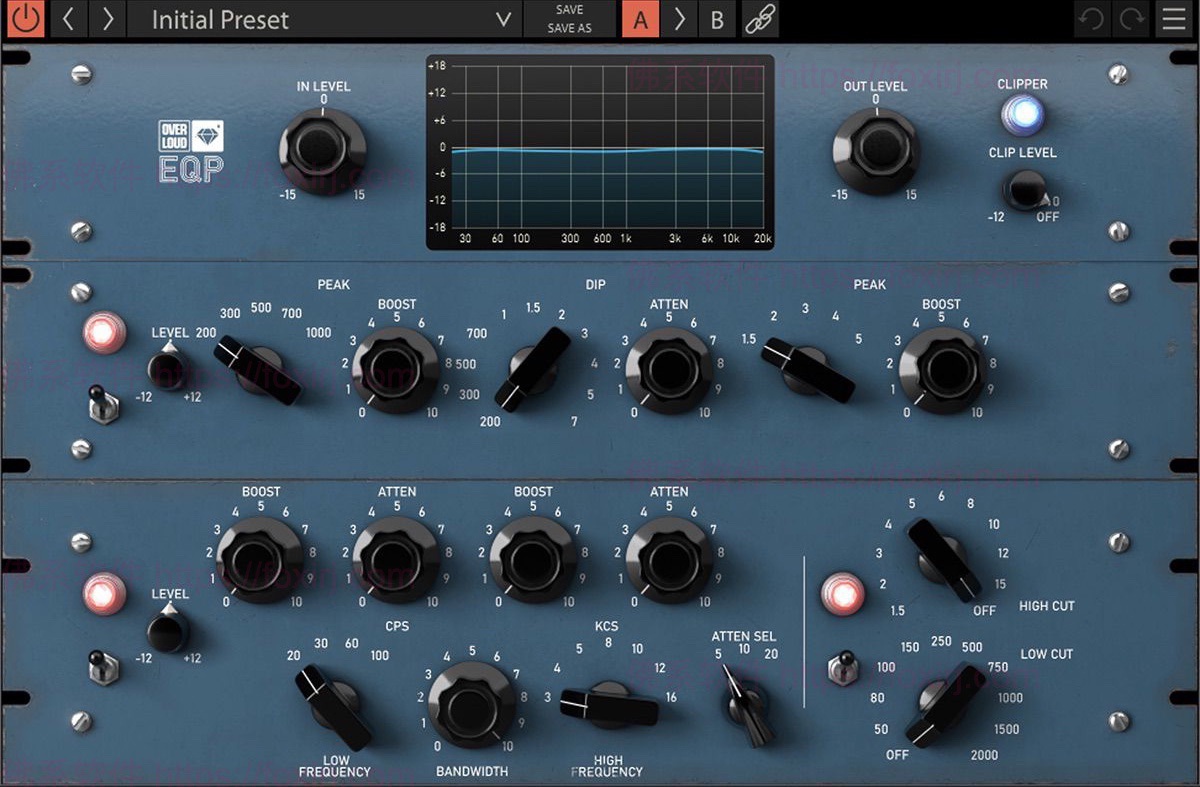The width and height of the screenshot is (1200, 787).
Task: Click the ATTEN SEL selector switch
Action: tap(745, 705)
